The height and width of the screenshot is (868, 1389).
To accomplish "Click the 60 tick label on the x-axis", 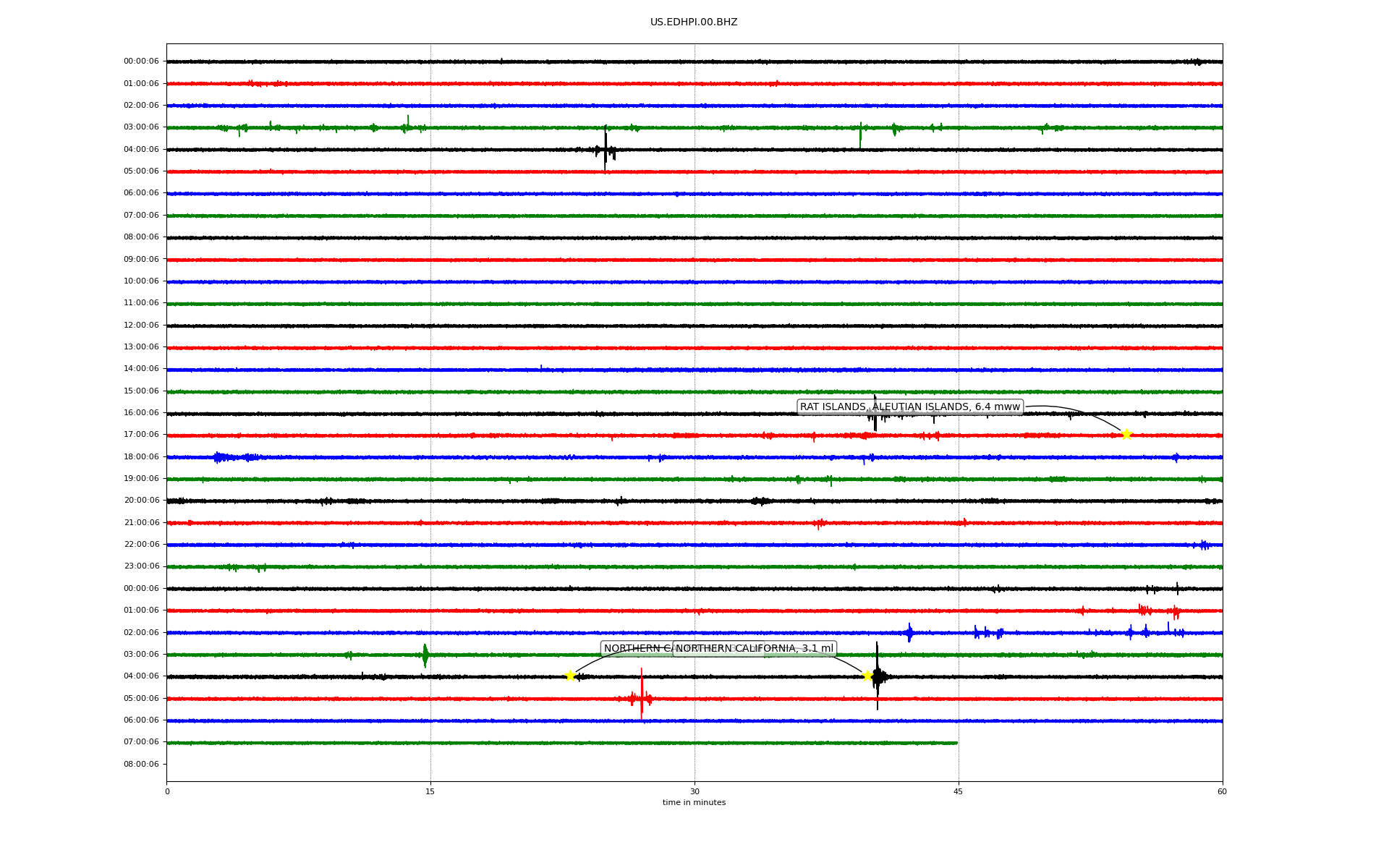I will point(1222,791).
